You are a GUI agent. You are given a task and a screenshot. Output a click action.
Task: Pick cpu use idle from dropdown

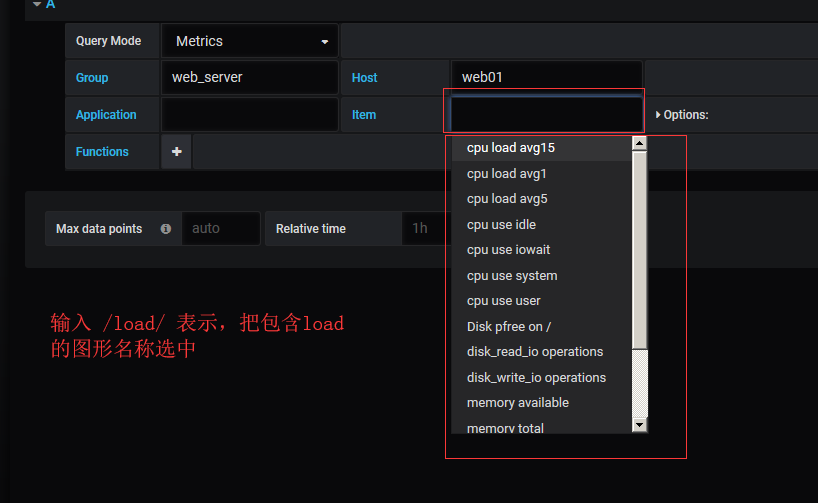pyautogui.click(x=501, y=225)
